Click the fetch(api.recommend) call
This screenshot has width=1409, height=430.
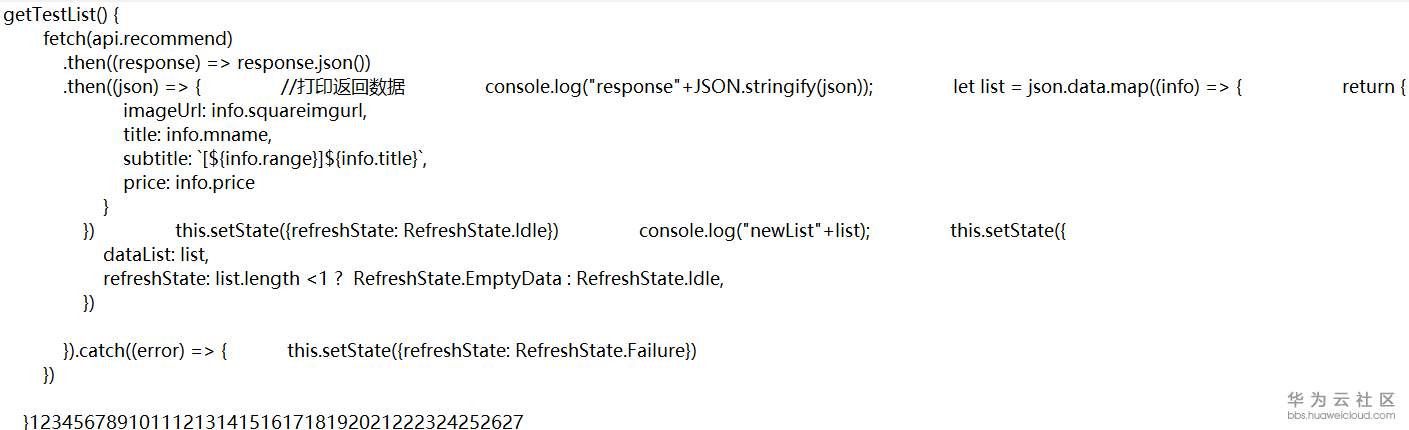[138, 39]
